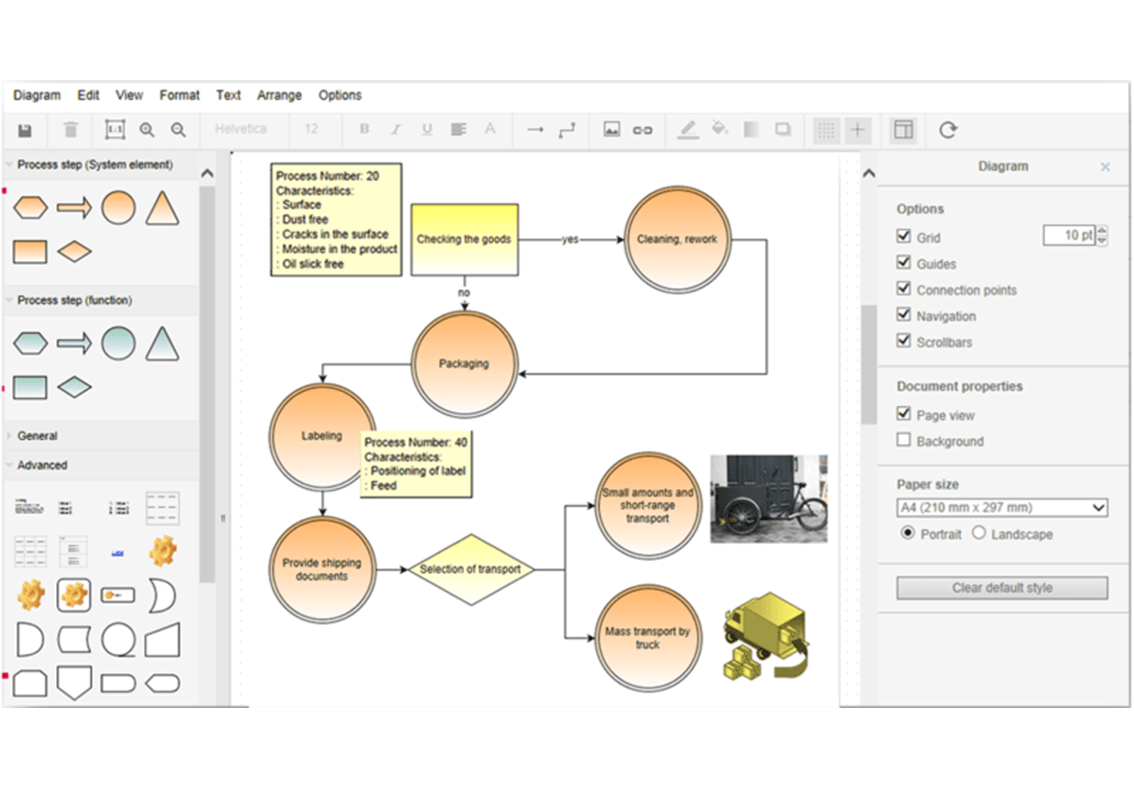Enable the Background checkbox
Screen dimensions: 1134x788
904,441
